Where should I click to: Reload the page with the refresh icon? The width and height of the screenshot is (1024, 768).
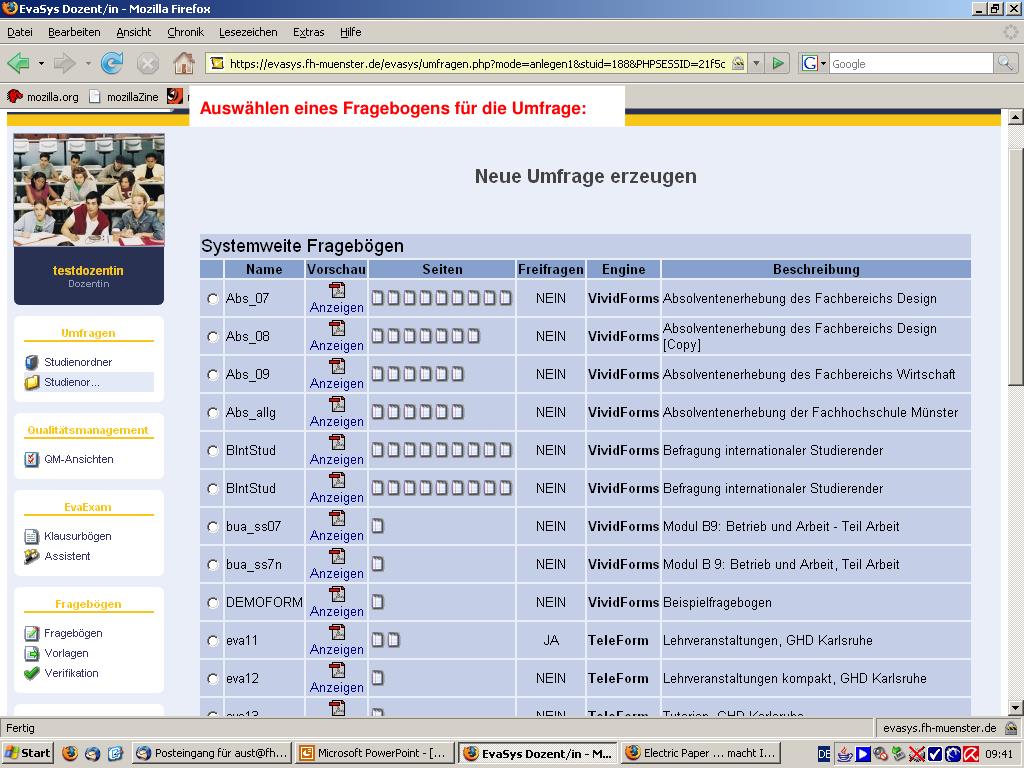tap(112, 63)
